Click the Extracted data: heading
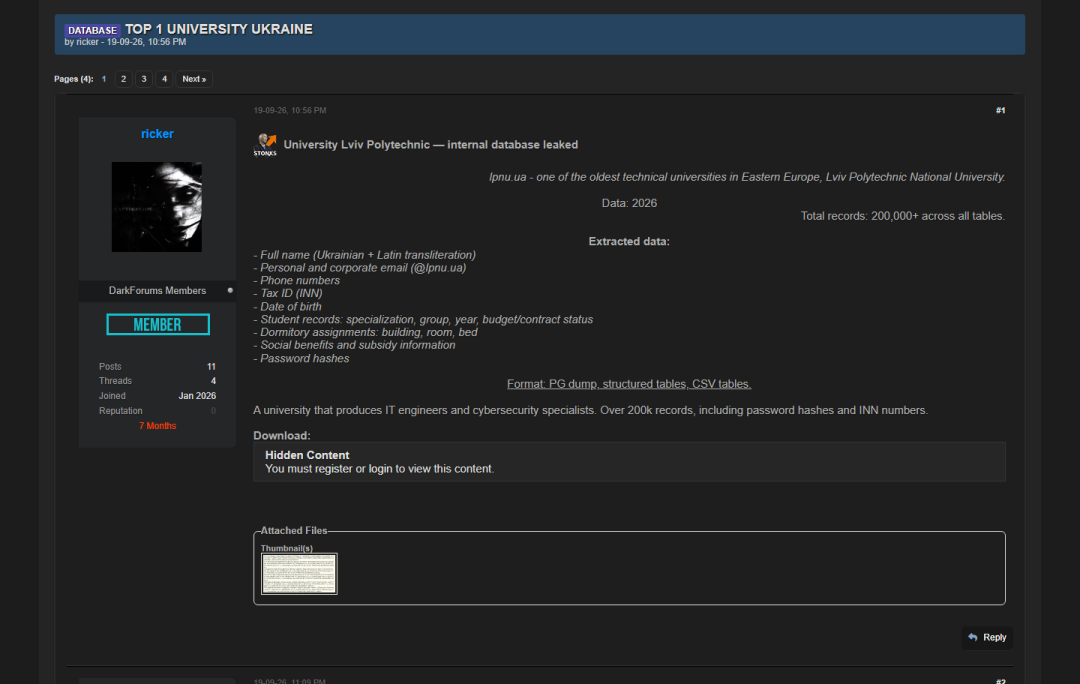1080x684 pixels. (629, 242)
